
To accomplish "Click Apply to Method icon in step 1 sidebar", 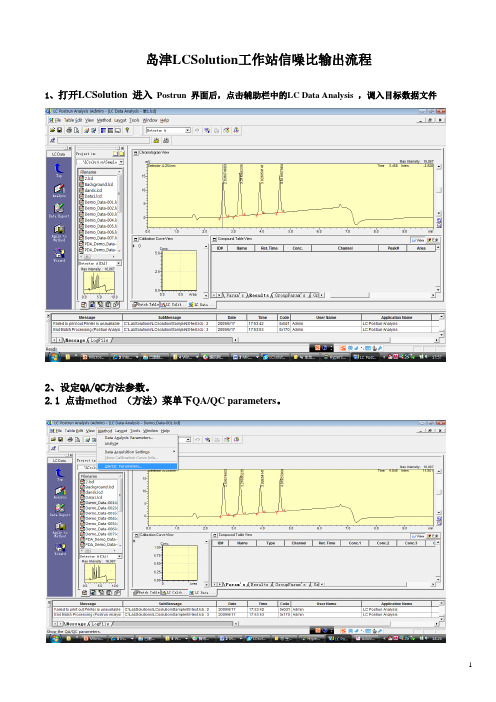I will coord(59,233).
